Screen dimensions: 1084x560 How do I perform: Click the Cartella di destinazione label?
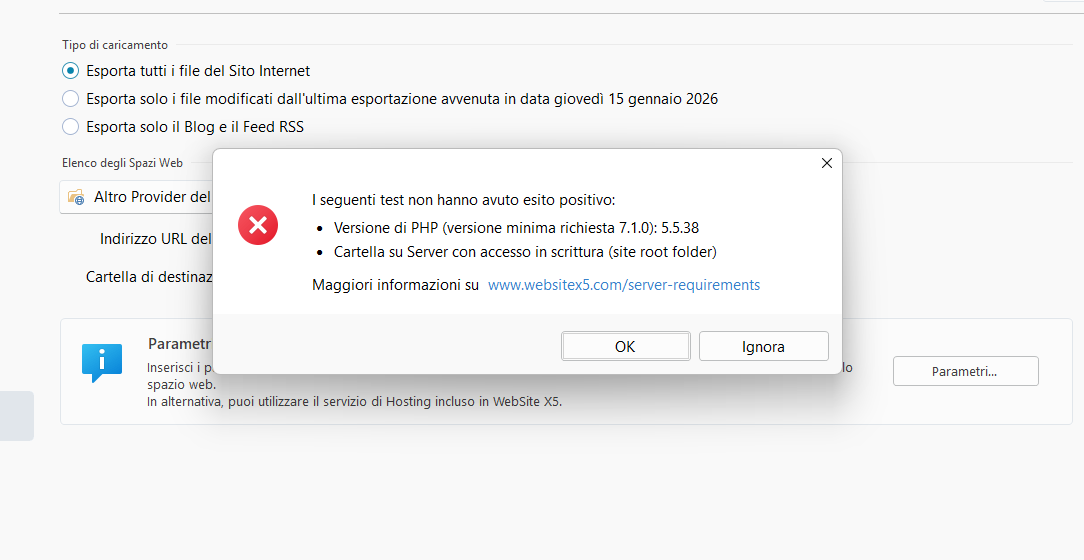[x=149, y=276]
